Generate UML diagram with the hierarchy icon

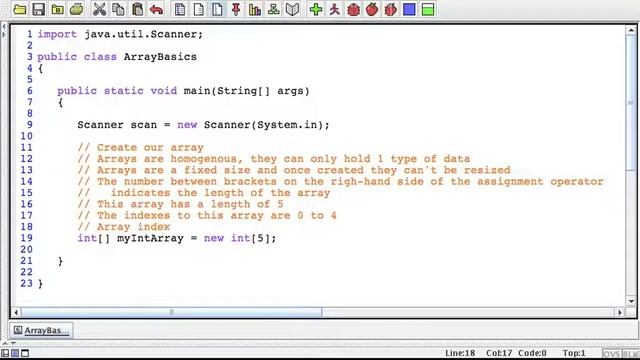273,9
